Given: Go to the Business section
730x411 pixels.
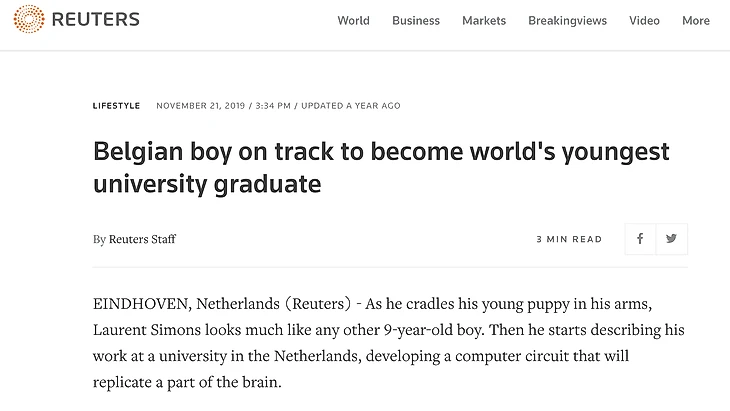Looking at the screenshot, I should (x=416, y=21).
